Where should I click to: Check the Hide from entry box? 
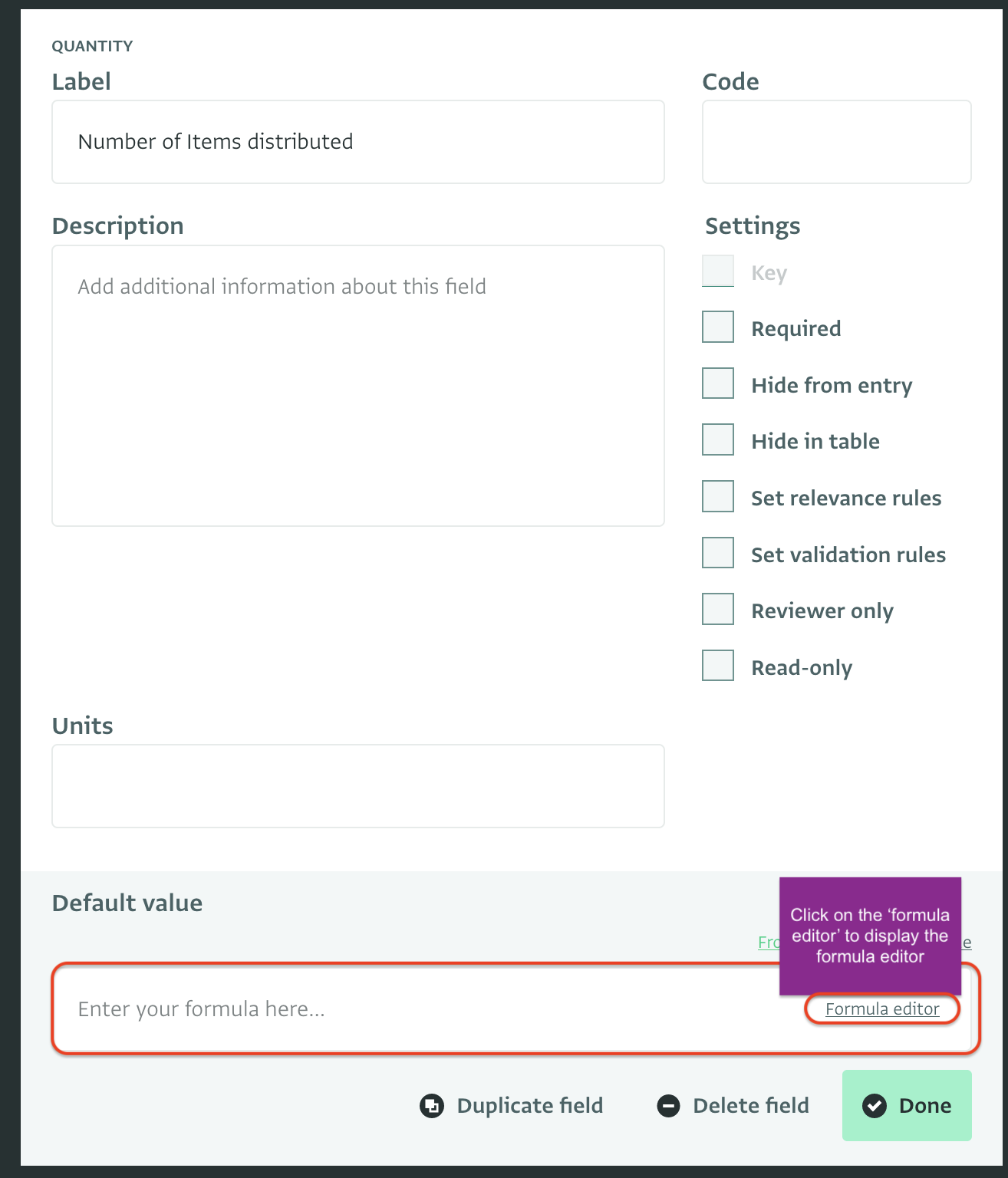[716, 383]
